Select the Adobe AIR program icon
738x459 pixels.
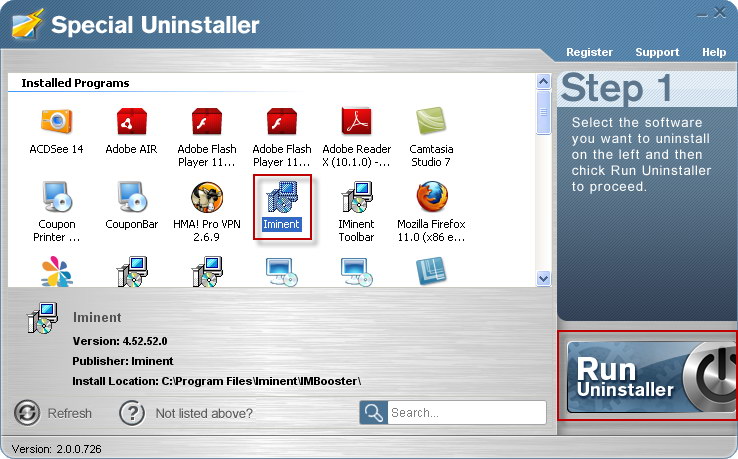click(131, 121)
